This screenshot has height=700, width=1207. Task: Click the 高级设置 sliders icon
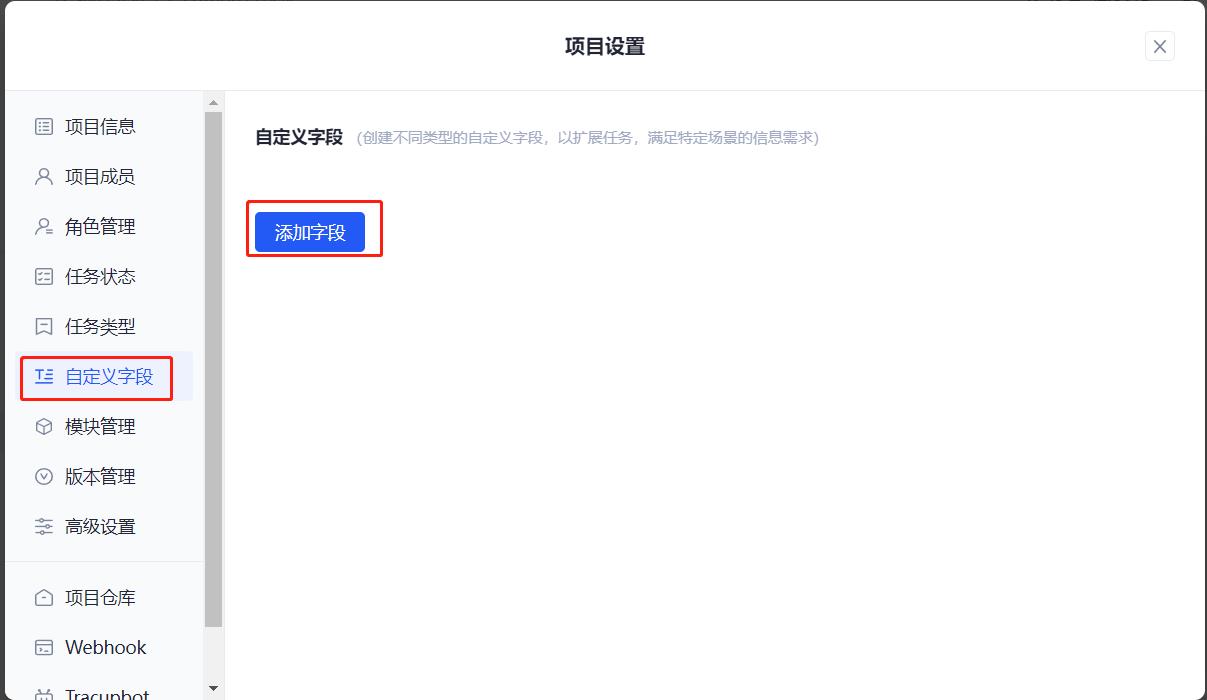click(x=43, y=527)
